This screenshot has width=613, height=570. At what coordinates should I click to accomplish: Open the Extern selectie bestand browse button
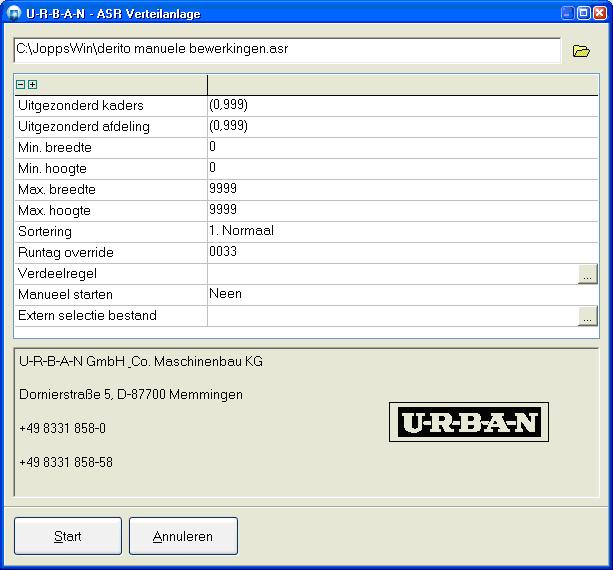coord(587,315)
